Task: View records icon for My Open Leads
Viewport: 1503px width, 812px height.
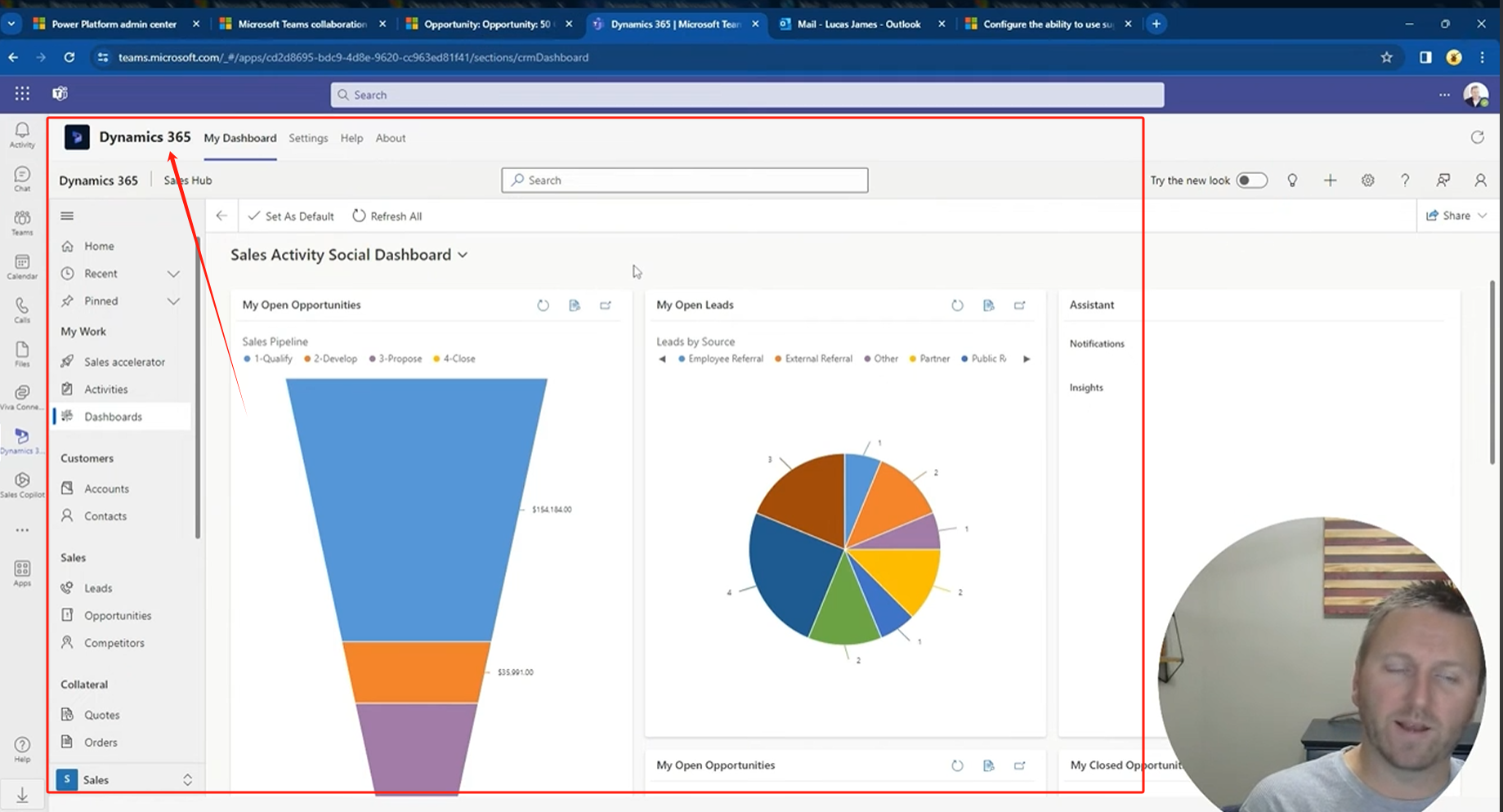Action: (989, 306)
